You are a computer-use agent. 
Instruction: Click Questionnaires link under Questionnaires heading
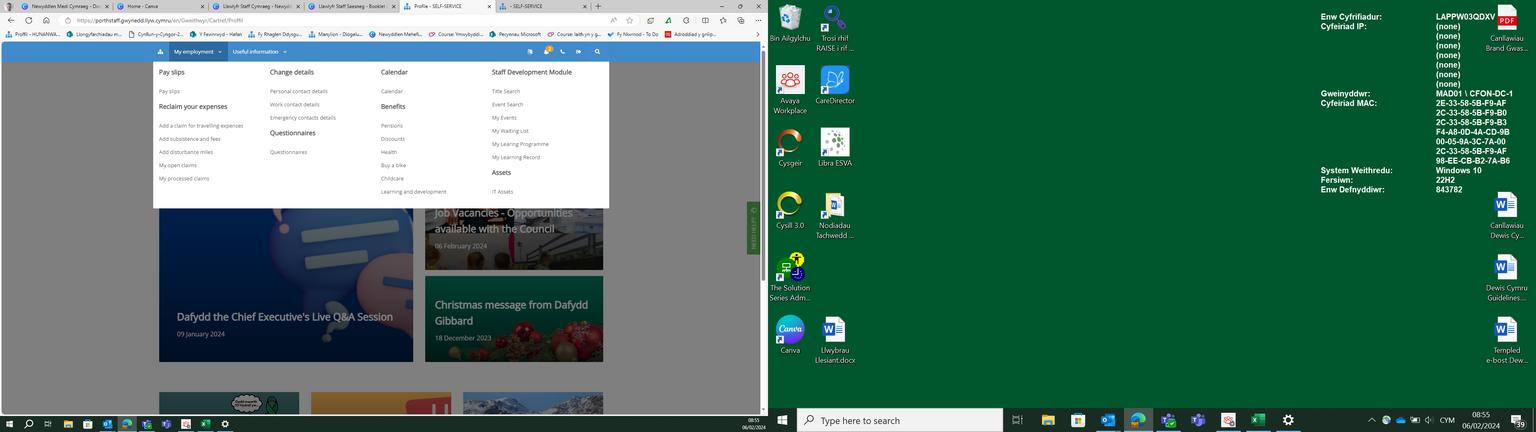[x=288, y=152]
